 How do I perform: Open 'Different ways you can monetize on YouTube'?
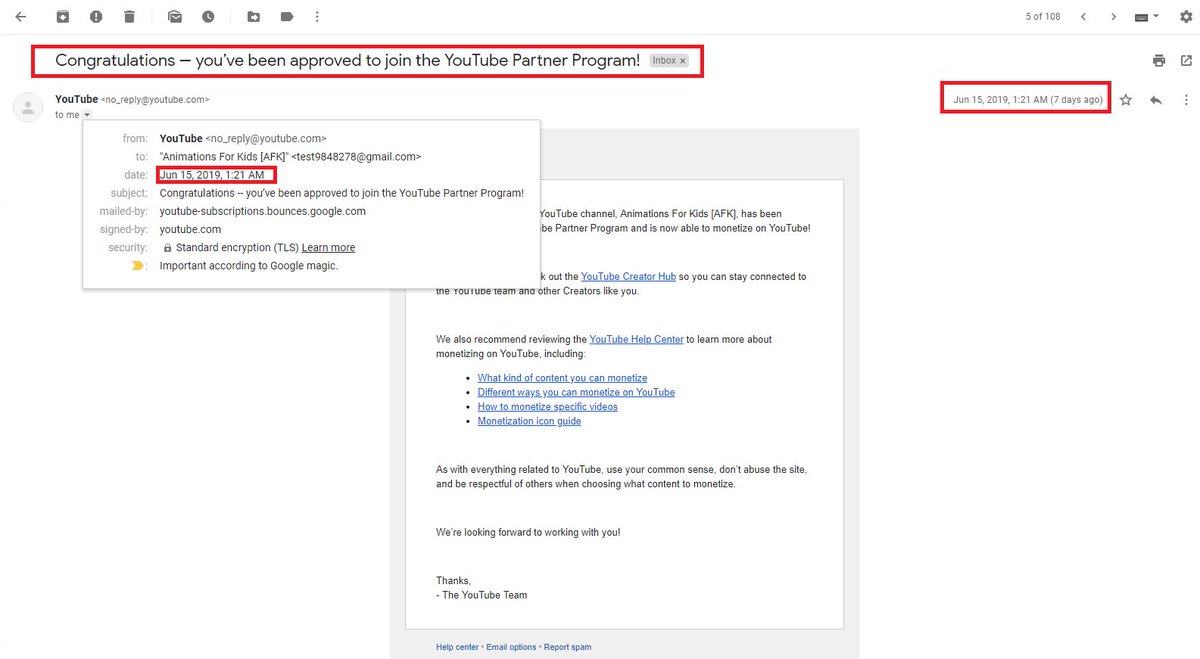tap(576, 392)
